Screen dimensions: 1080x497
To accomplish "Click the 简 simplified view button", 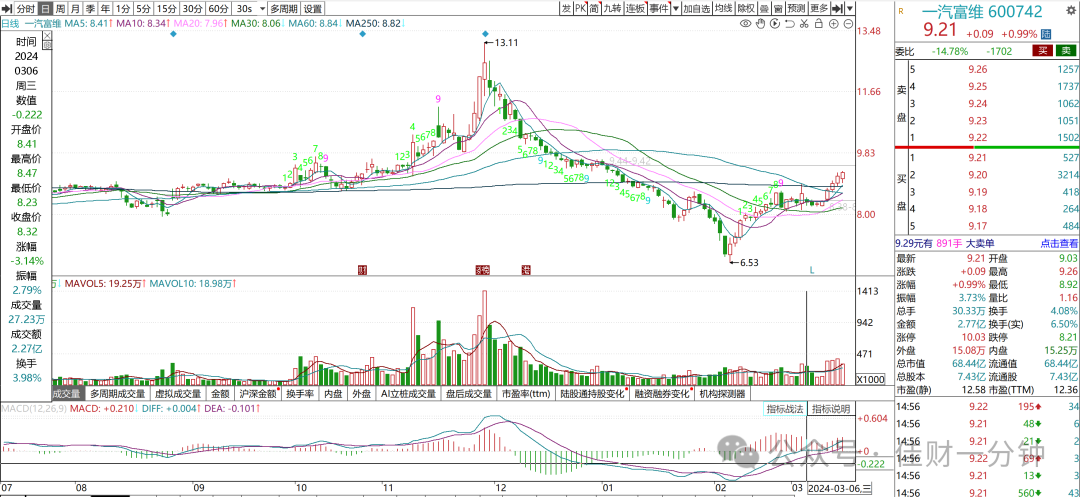I will click(593, 9).
